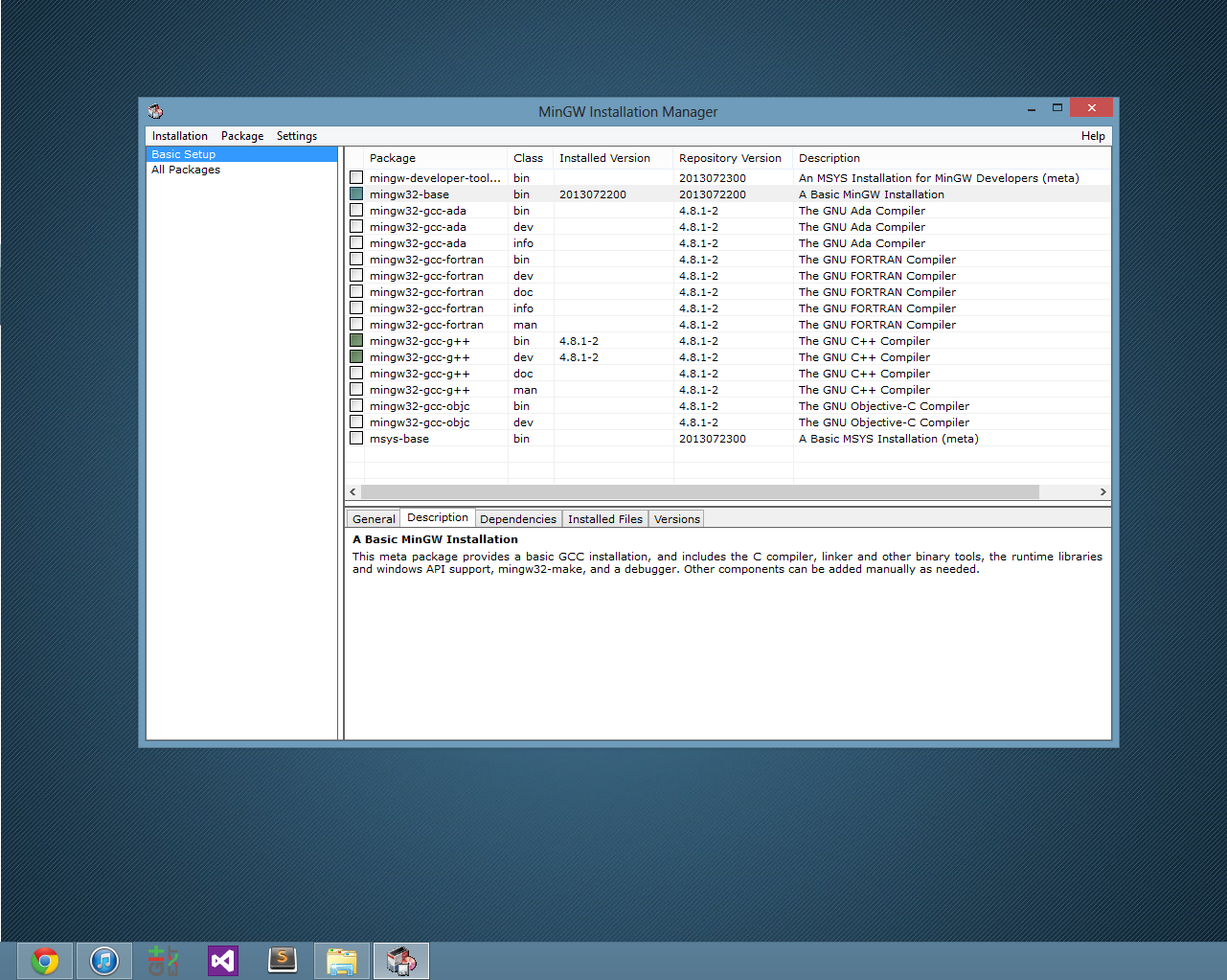Mark the mingw32-gcc-ada info checkbox
This screenshot has width=1227, height=980.
356,242
